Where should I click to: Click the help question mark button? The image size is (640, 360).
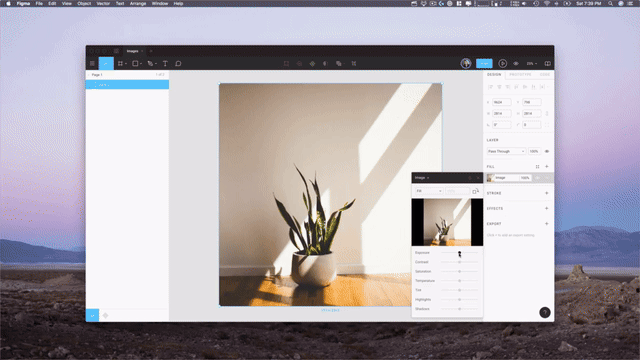(545, 313)
